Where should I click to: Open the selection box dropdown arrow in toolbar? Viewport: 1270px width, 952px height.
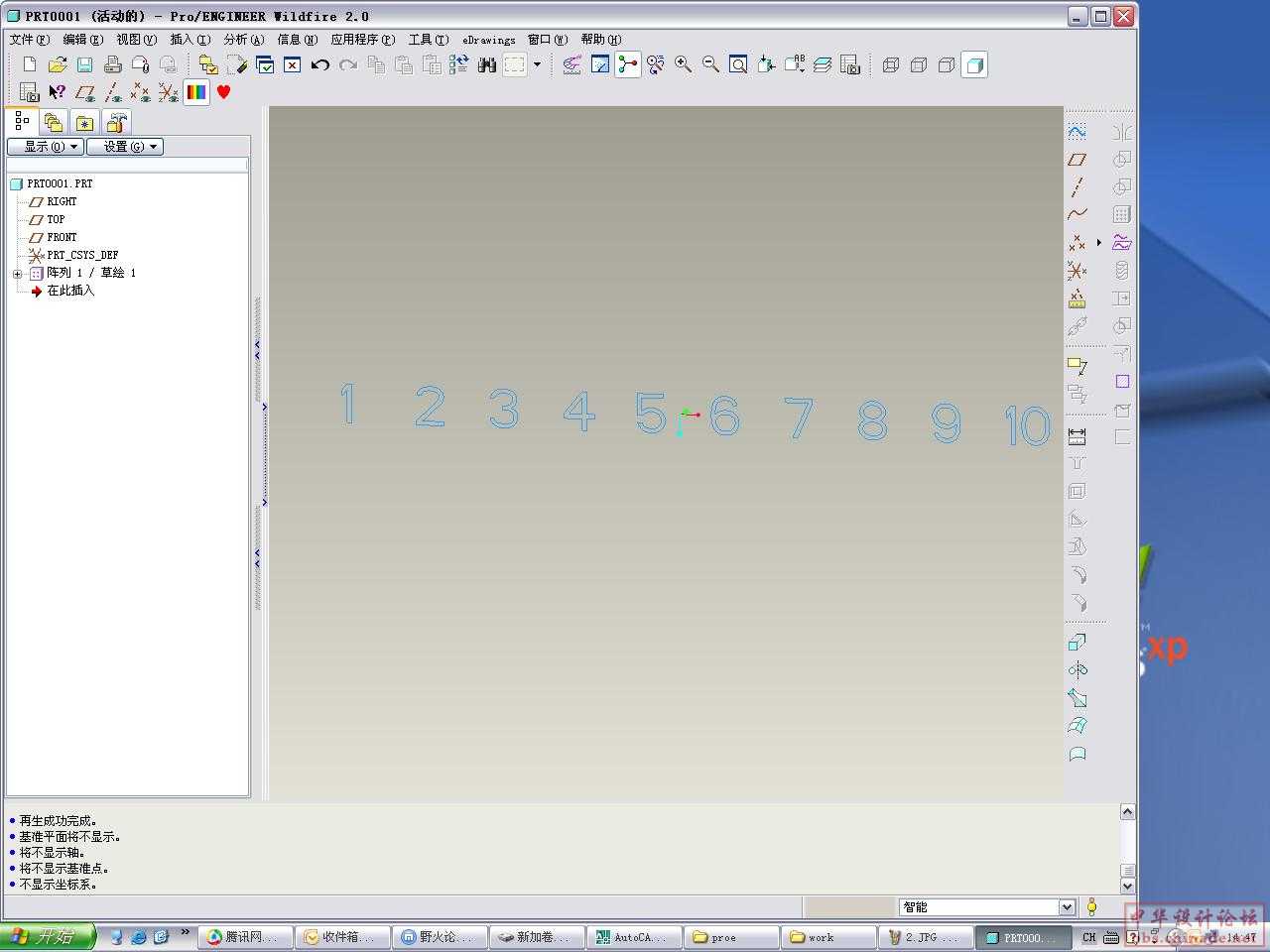537,65
